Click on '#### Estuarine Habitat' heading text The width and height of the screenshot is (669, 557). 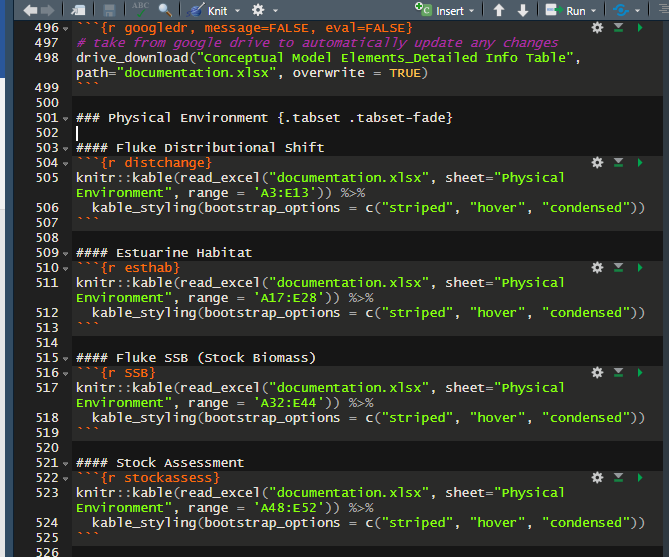pos(164,253)
